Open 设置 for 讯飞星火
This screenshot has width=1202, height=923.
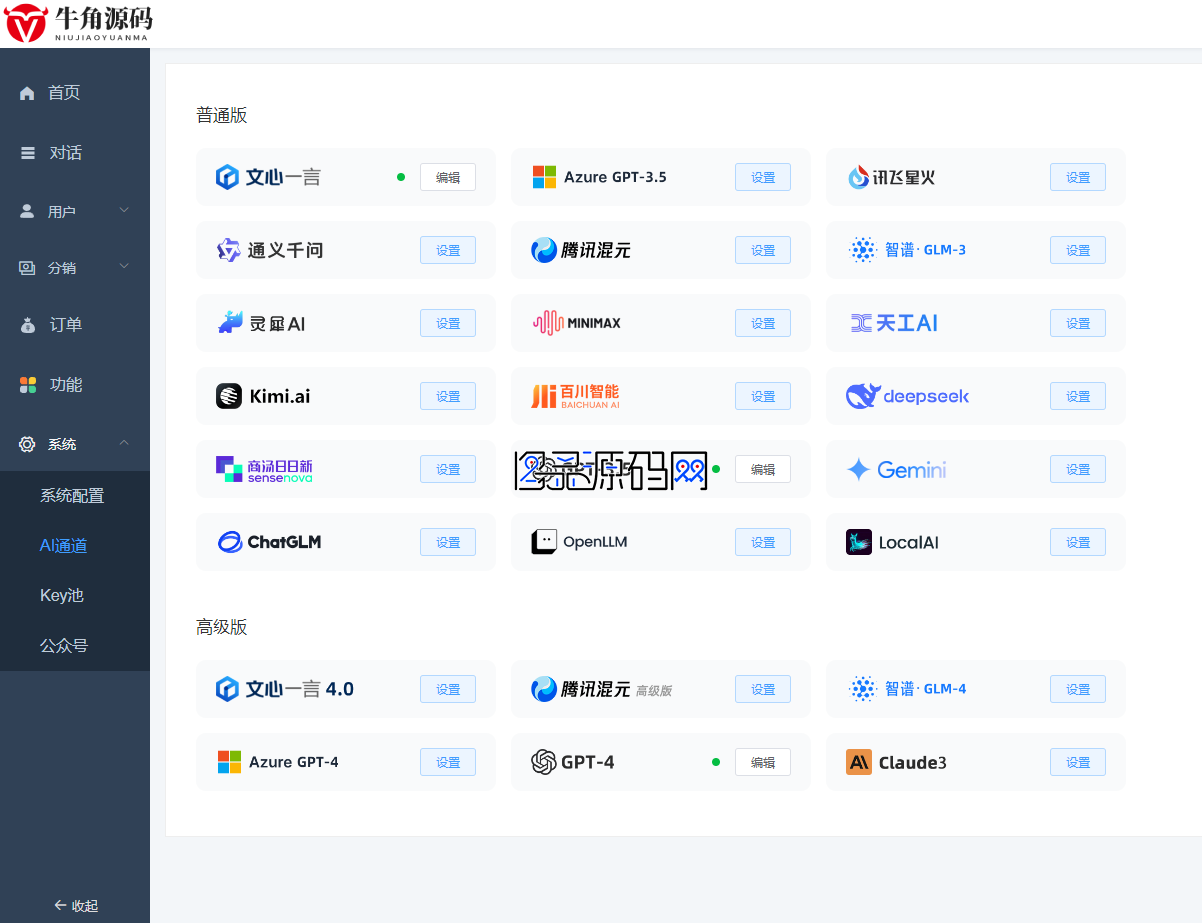tap(1078, 177)
